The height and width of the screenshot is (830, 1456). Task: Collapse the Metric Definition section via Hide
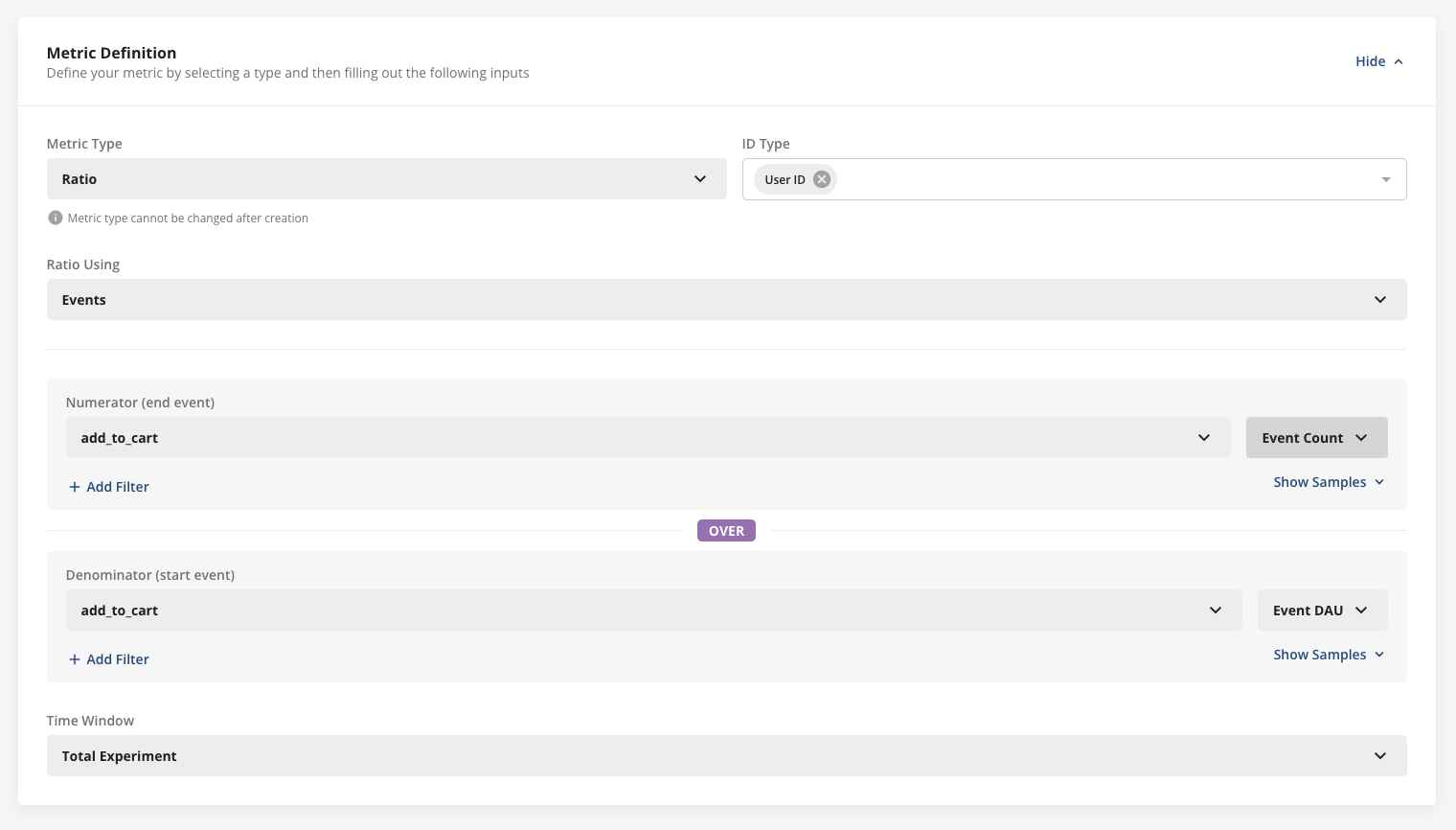1377,60
